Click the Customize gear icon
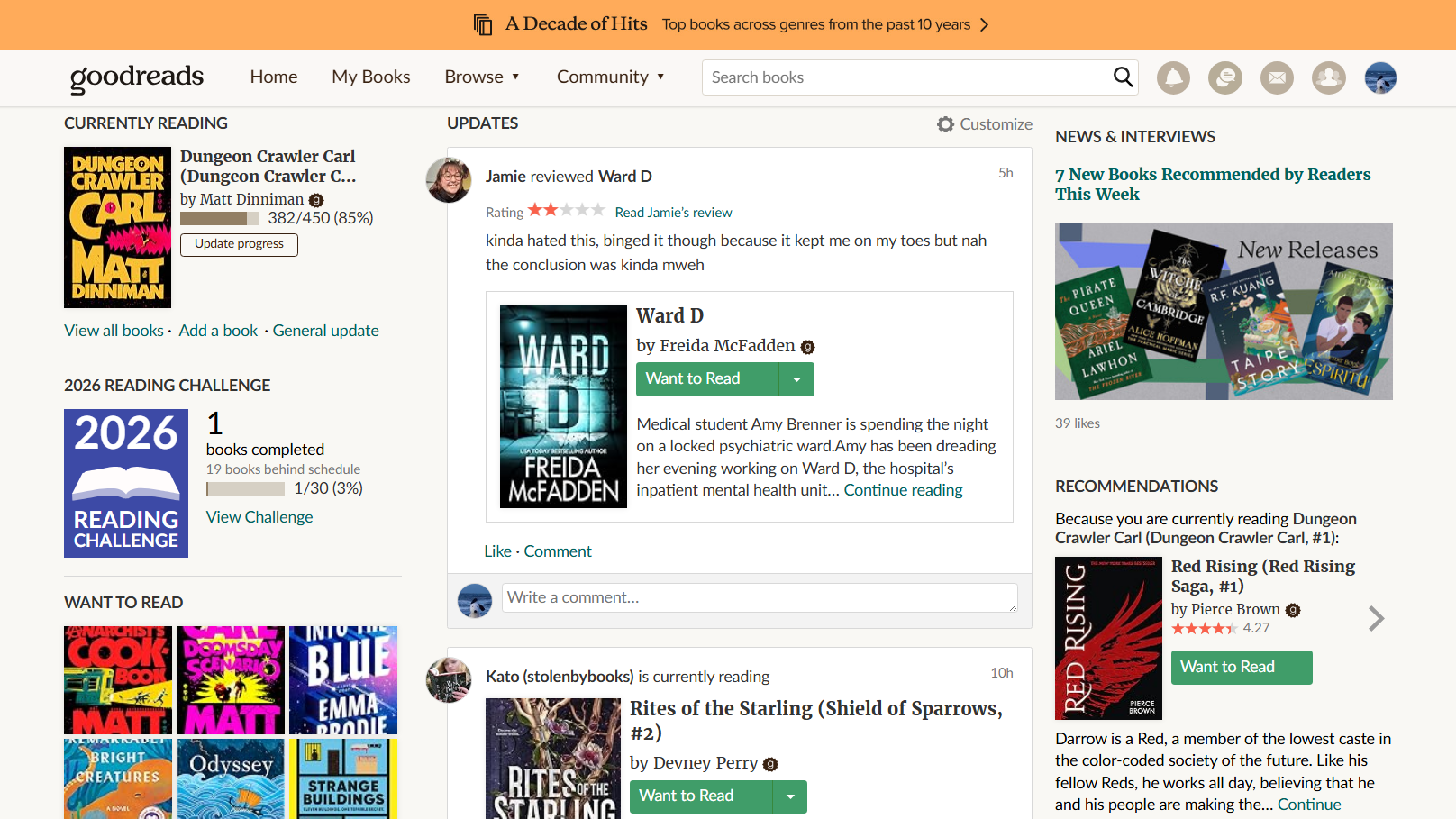 coord(945,124)
